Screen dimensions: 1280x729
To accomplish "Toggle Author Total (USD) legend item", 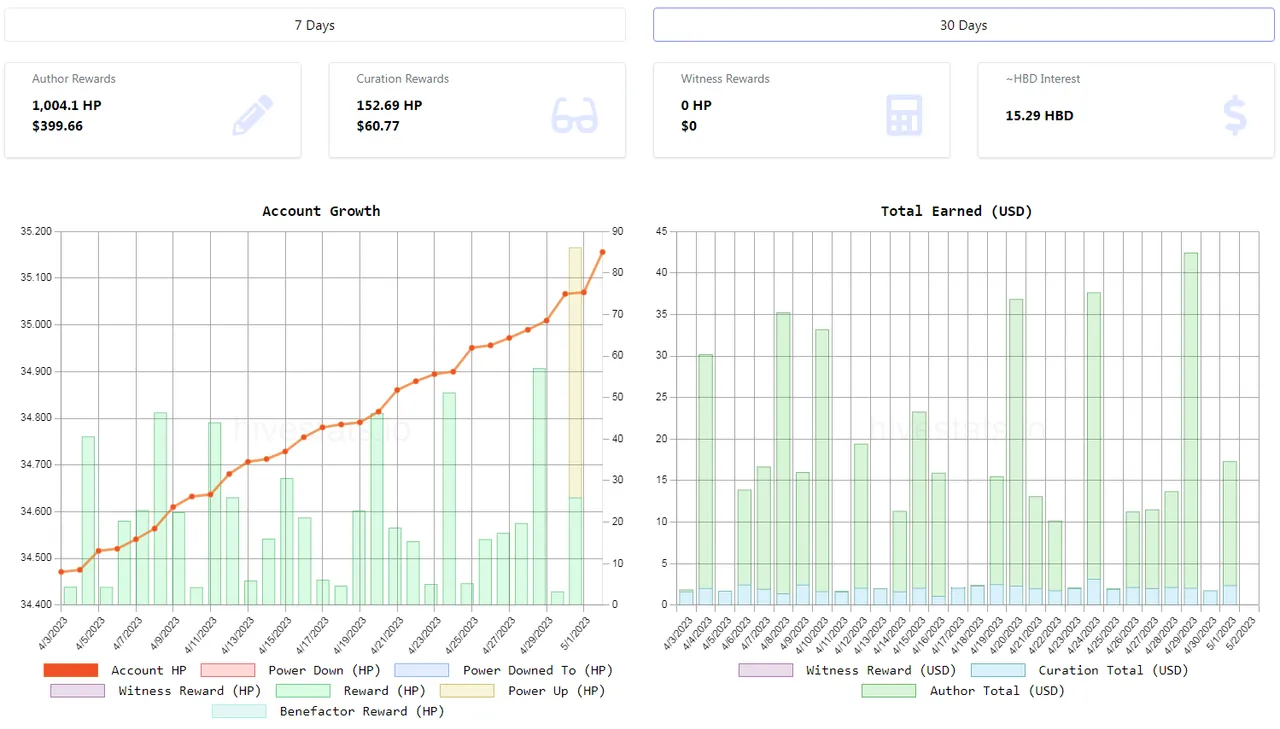I will [x=963, y=691].
